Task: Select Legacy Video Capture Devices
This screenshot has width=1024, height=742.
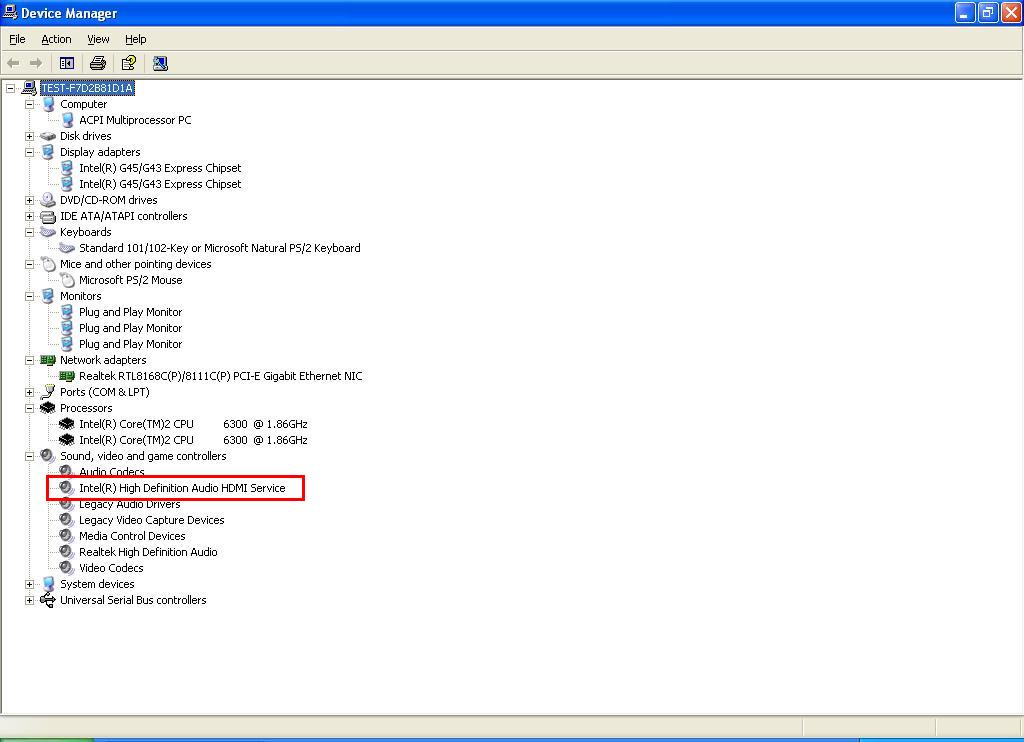Action: click(152, 520)
